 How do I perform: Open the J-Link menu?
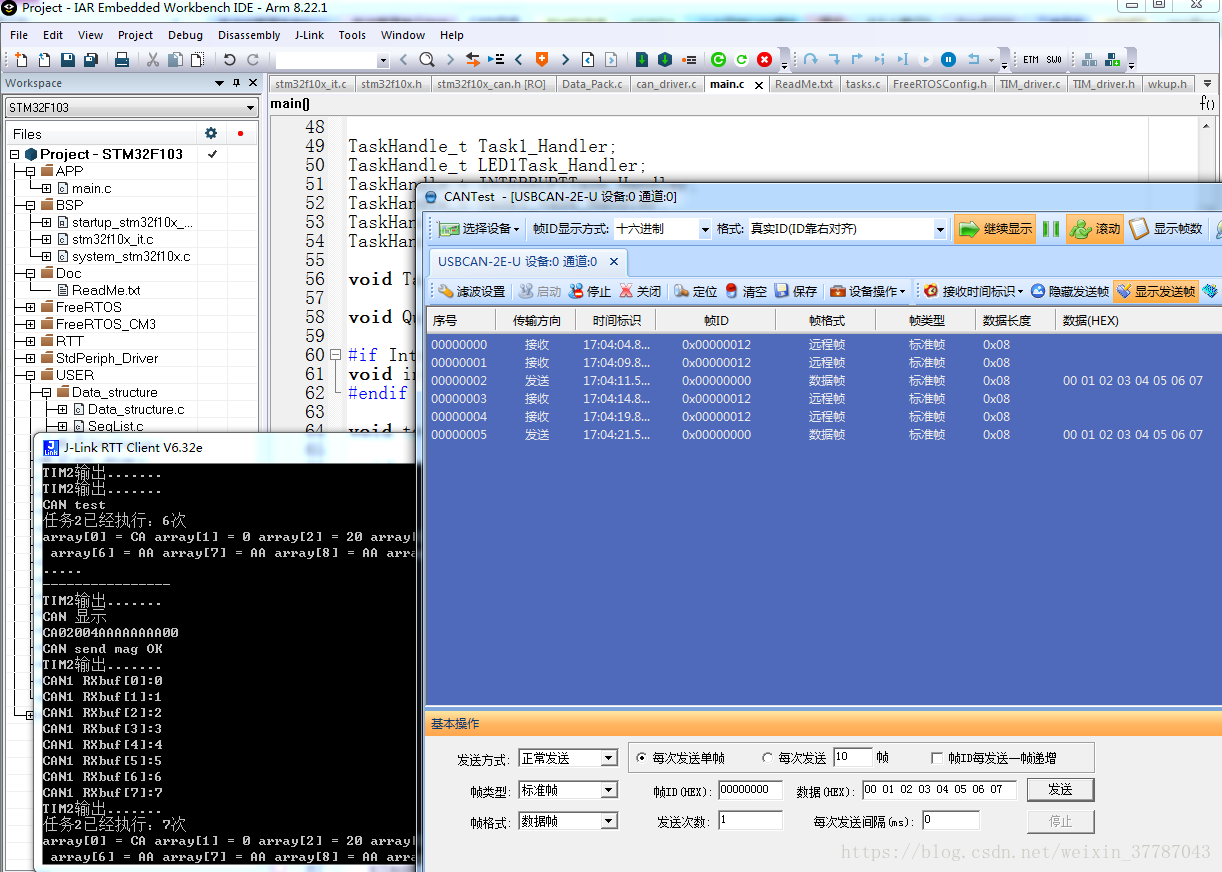[x=309, y=35]
